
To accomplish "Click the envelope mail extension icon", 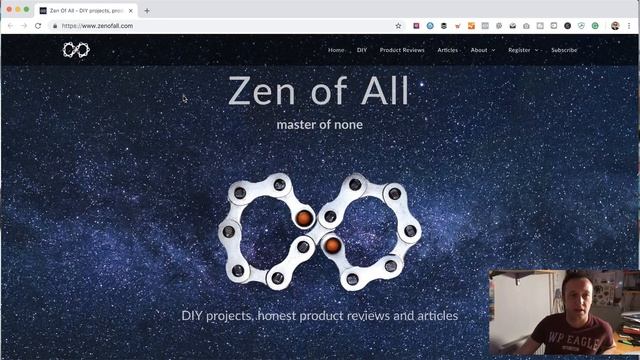I will 513,26.
